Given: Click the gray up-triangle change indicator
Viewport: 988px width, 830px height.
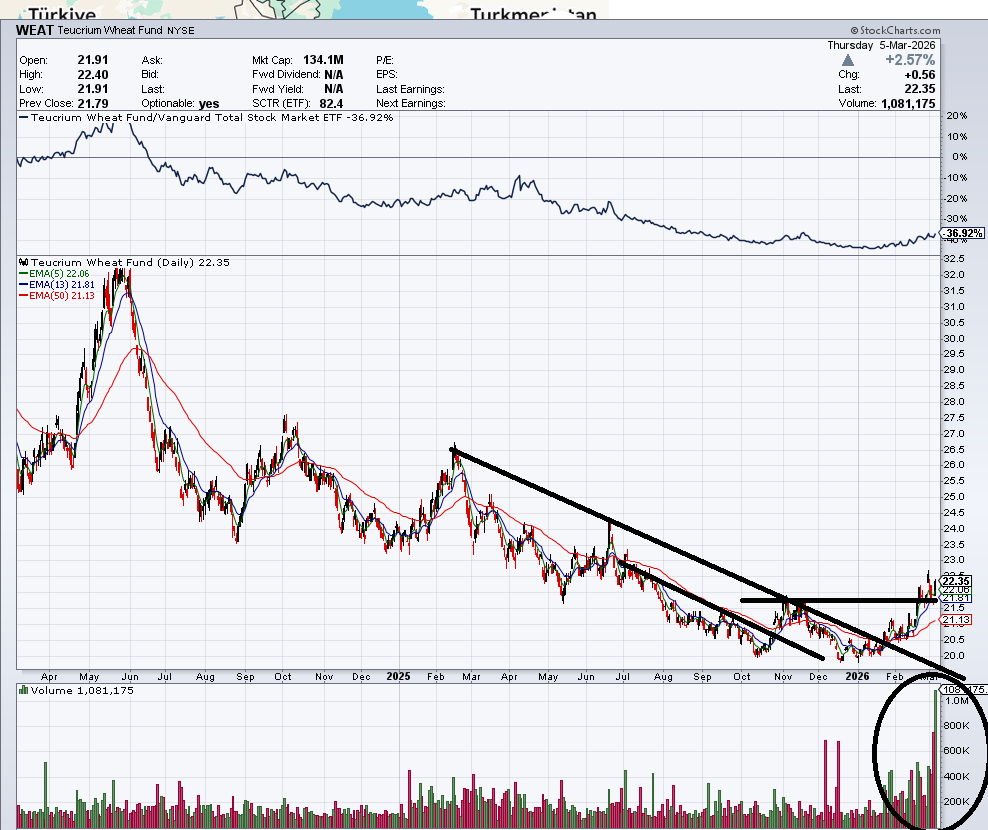Looking at the screenshot, I should [x=847, y=60].
